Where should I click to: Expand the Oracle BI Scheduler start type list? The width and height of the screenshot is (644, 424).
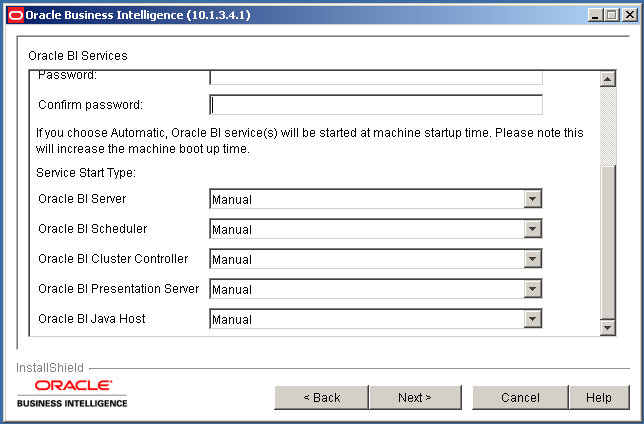[532, 229]
